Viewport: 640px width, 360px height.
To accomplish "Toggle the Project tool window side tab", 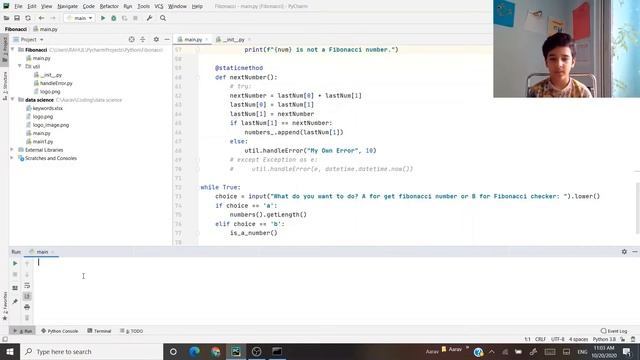I will click(4, 49).
